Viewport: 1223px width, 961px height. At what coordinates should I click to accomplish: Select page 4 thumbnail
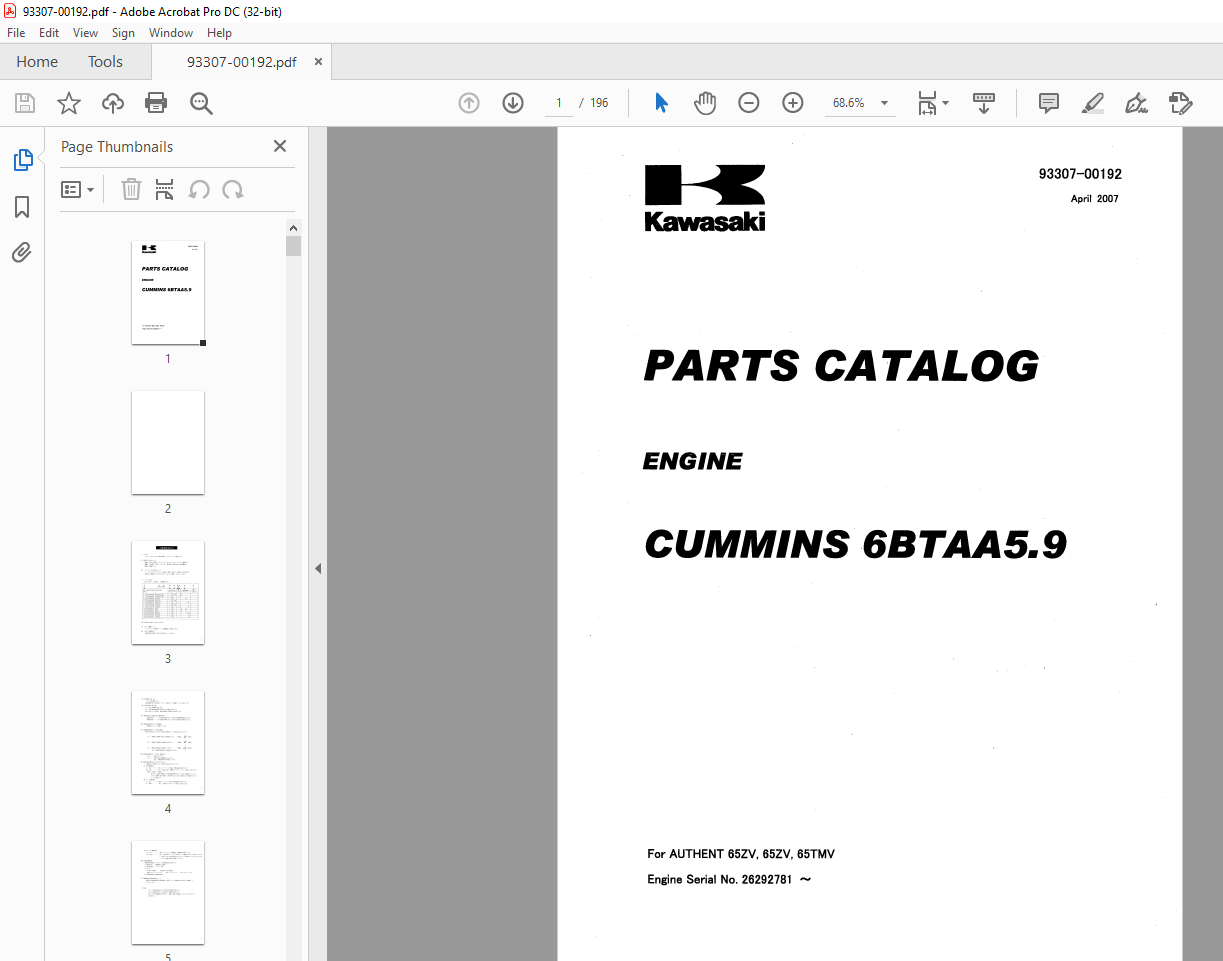168,743
